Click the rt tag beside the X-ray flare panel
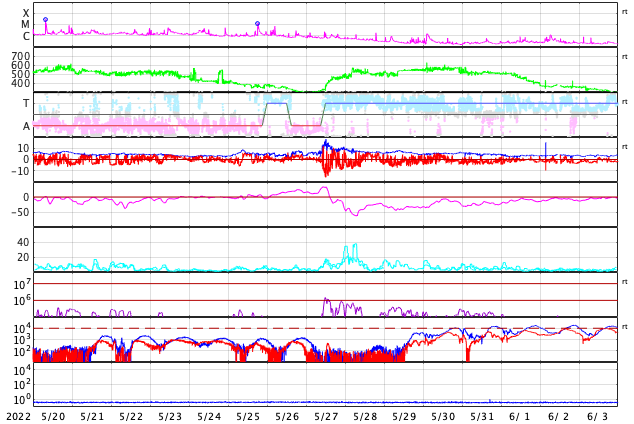Viewport: 634px width, 424px height. coord(625,12)
